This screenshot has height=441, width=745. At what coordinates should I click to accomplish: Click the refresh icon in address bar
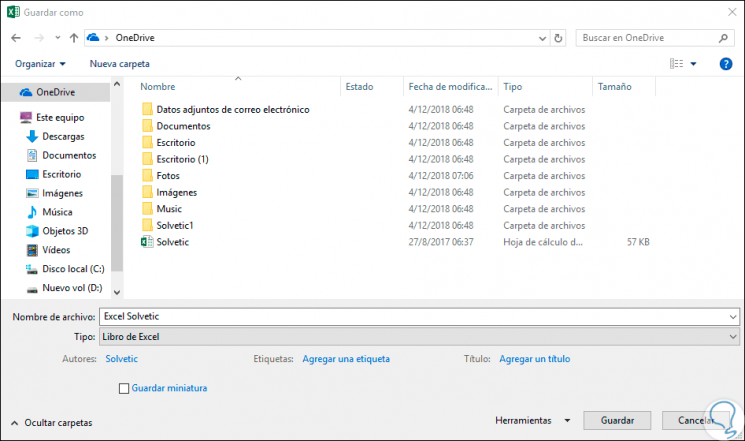(558, 38)
